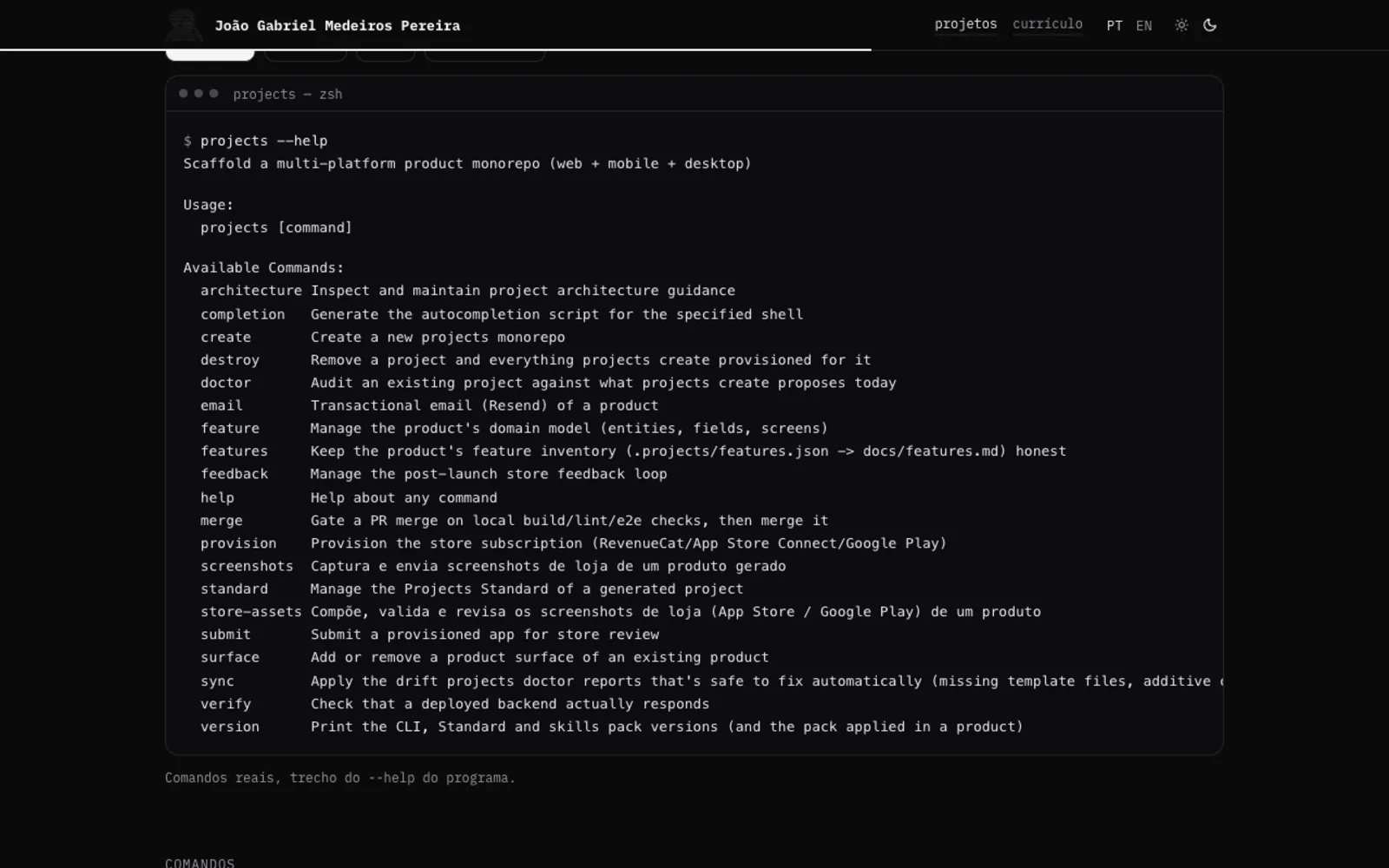The width and height of the screenshot is (1389, 868).
Task: Click 'standard' command name
Action: (234, 589)
